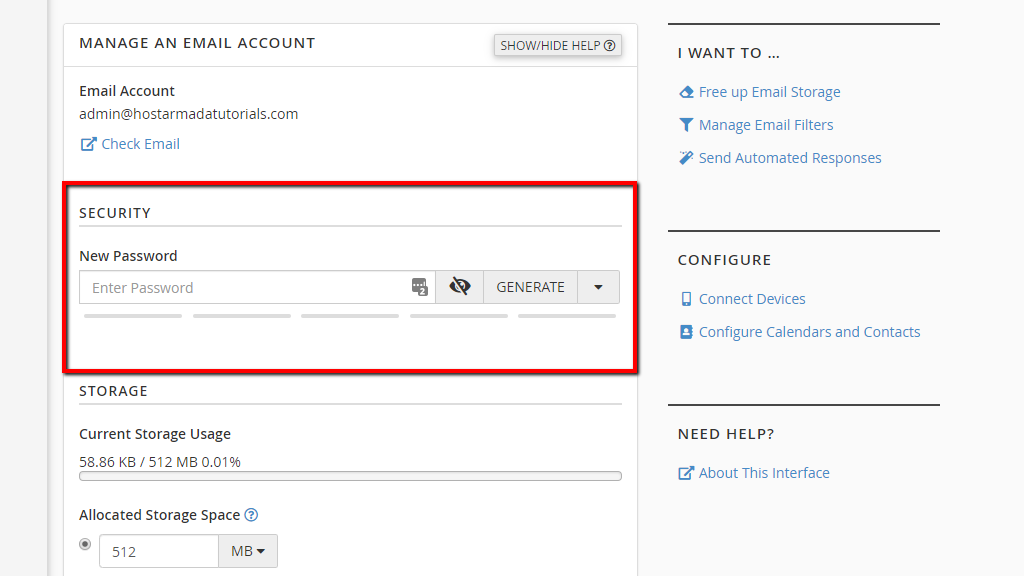
Task: Click the eraser icon beside Free up Email Storage
Action: pyautogui.click(x=686, y=91)
